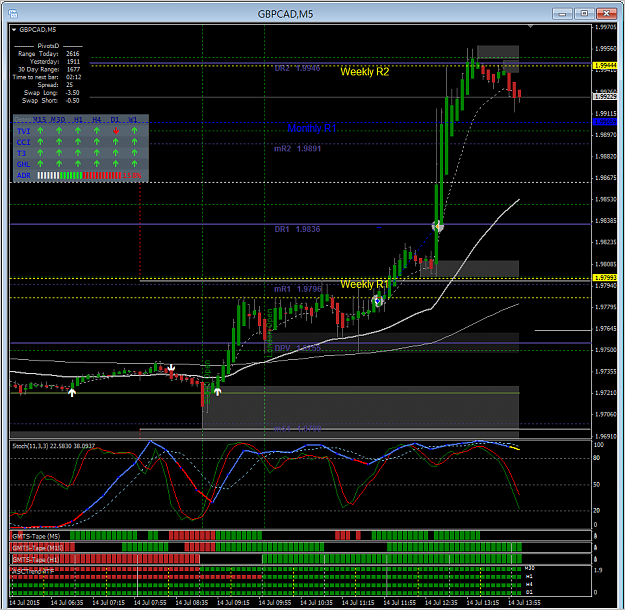The image size is (625, 610).
Task: Click the CCI W1 green up arrow
Action: pos(134,142)
